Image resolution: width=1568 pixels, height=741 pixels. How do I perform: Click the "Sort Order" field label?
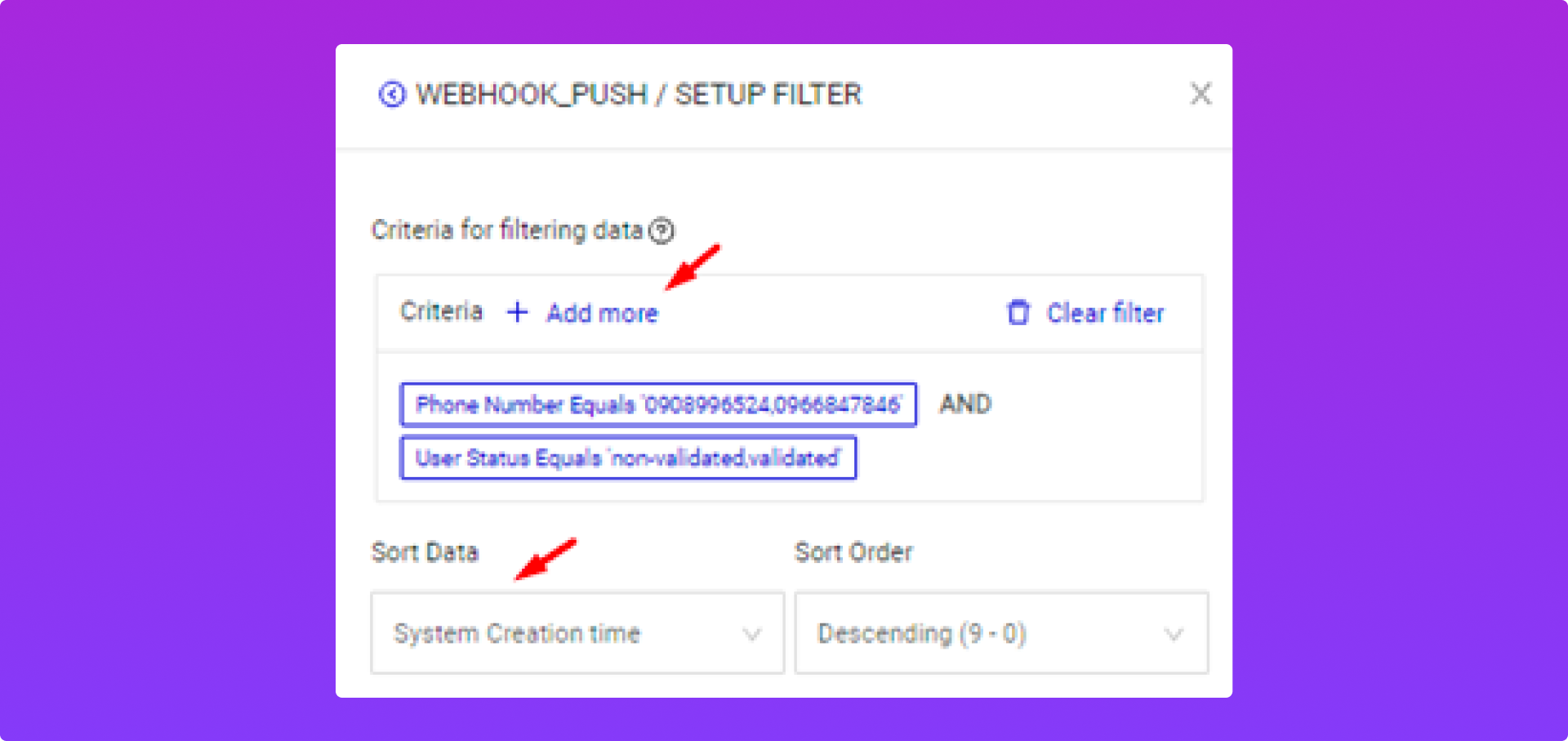(853, 552)
